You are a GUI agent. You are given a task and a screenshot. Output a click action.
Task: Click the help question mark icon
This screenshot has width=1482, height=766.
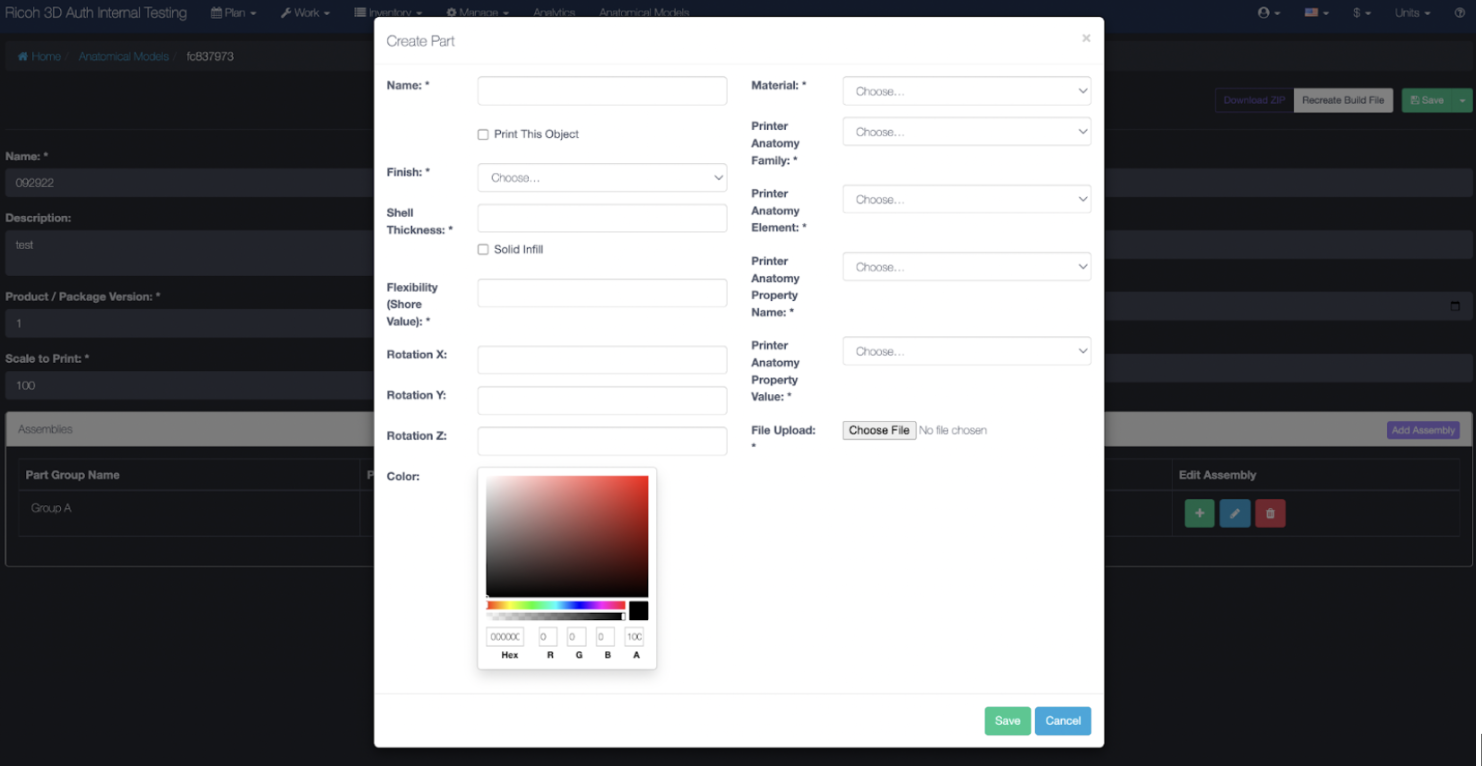click(x=1460, y=13)
